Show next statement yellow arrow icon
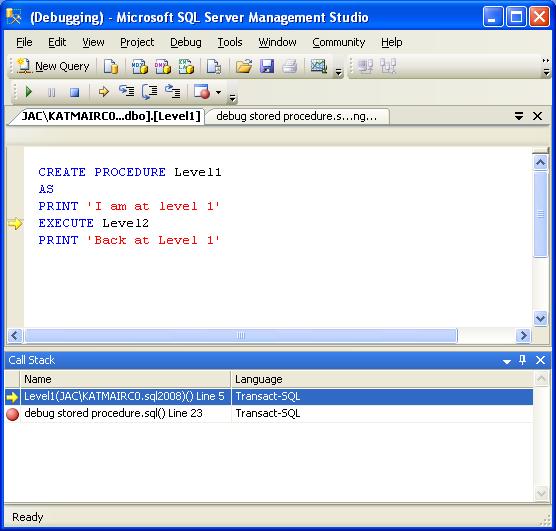556x531 pixels. pyautogui.click(x=104, y=92)
